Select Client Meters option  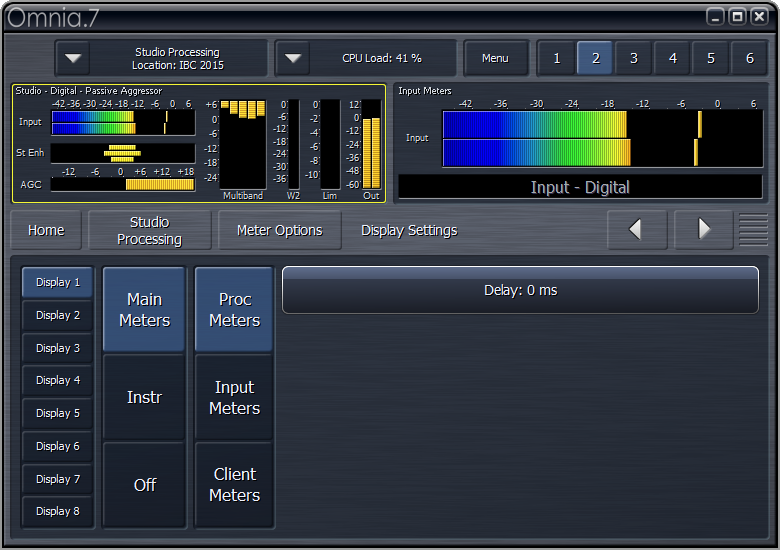(x=234, y=485)
